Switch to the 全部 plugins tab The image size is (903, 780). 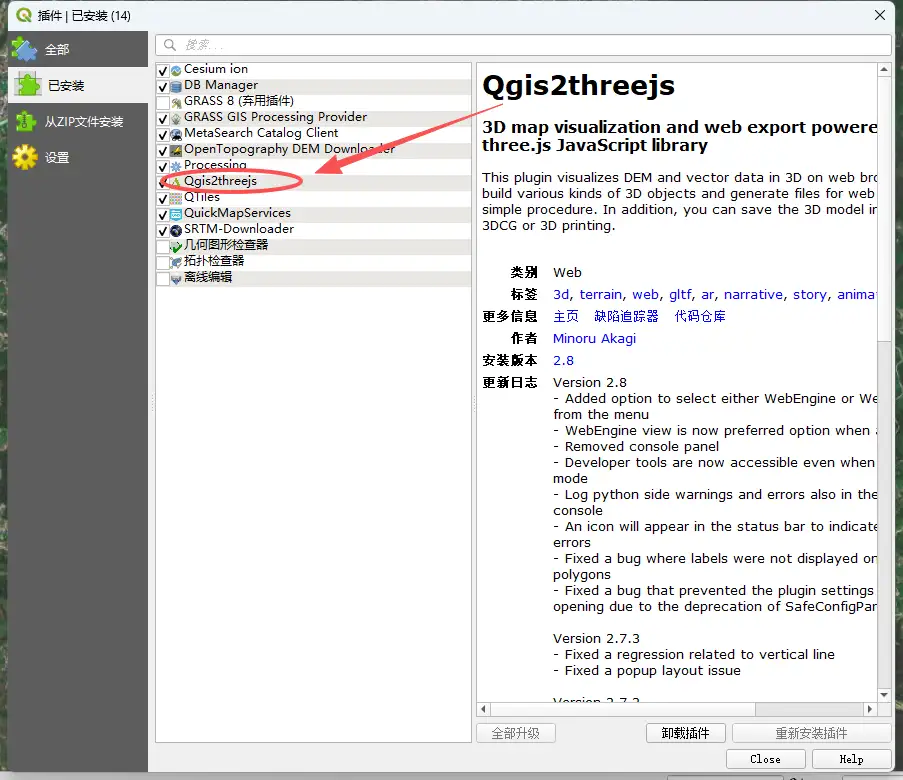click(x=57, y=49)
